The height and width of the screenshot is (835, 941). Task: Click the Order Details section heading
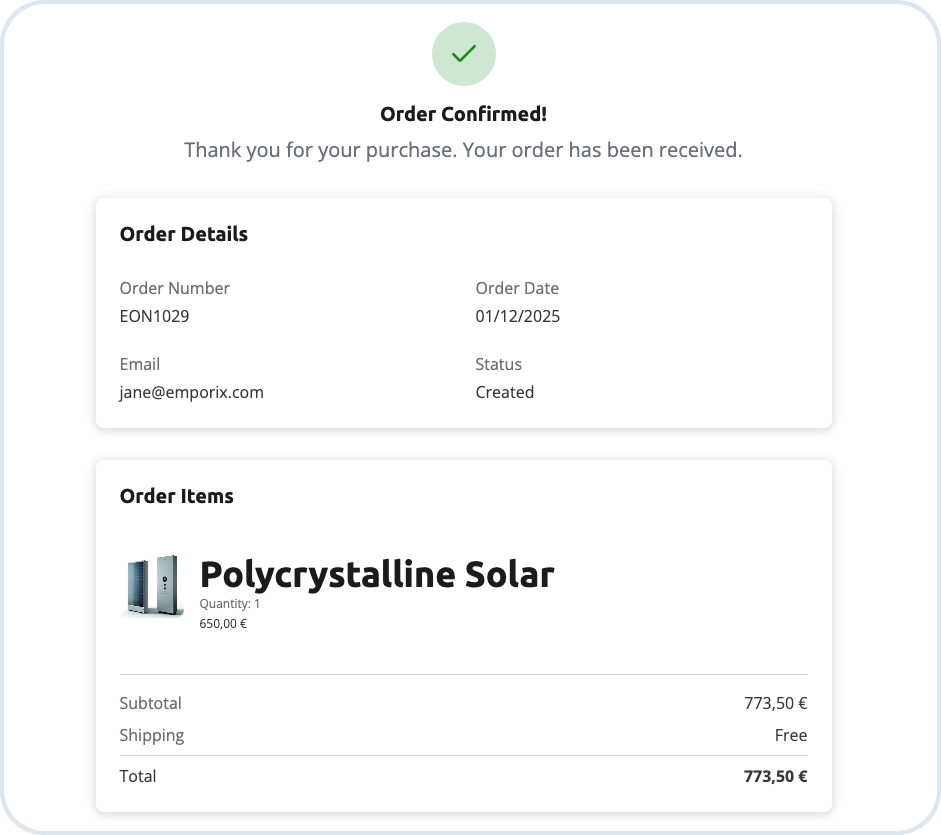click(x=183, y=234)
